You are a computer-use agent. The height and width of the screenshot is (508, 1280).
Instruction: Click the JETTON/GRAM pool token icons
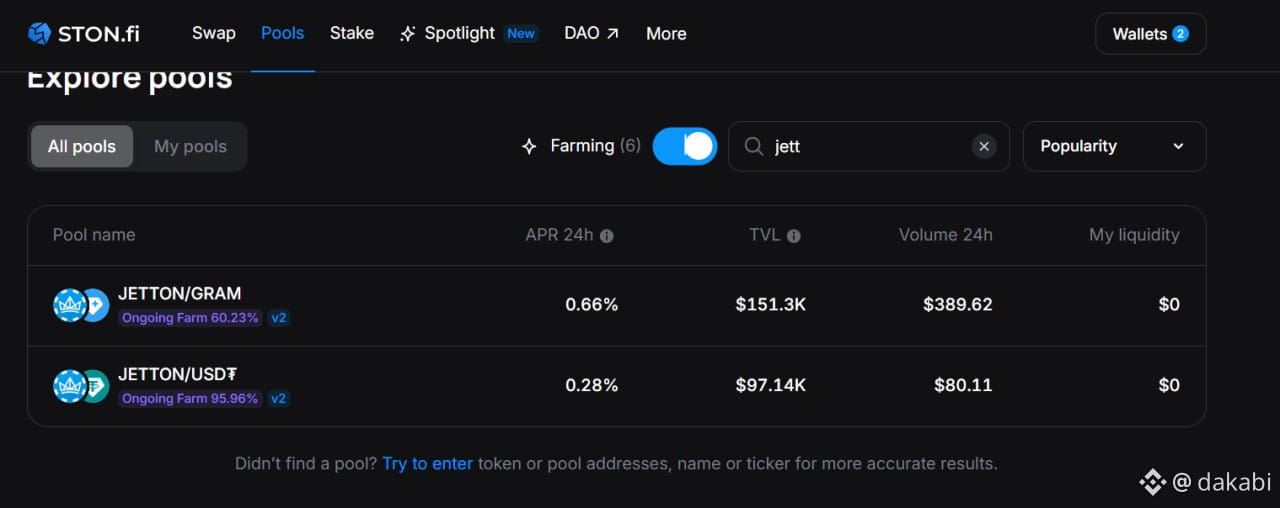[81, 305]
